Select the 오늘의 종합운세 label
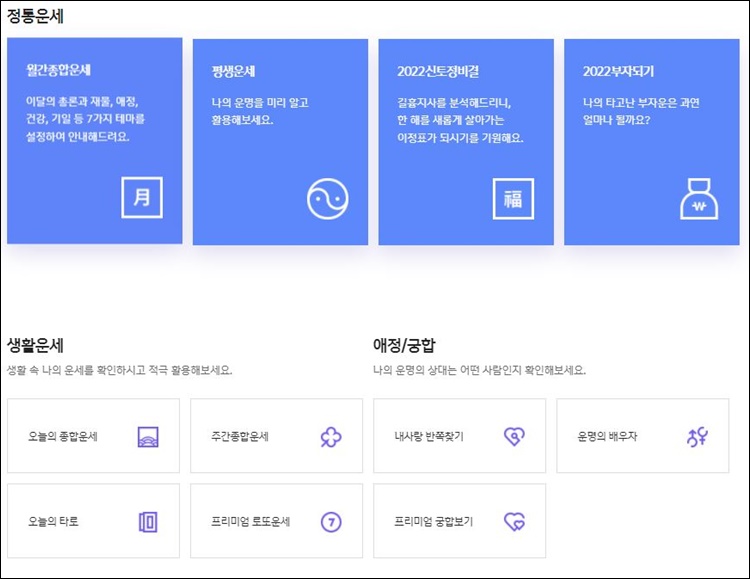This screenshot has width=750, height=579. click(63, 436)
